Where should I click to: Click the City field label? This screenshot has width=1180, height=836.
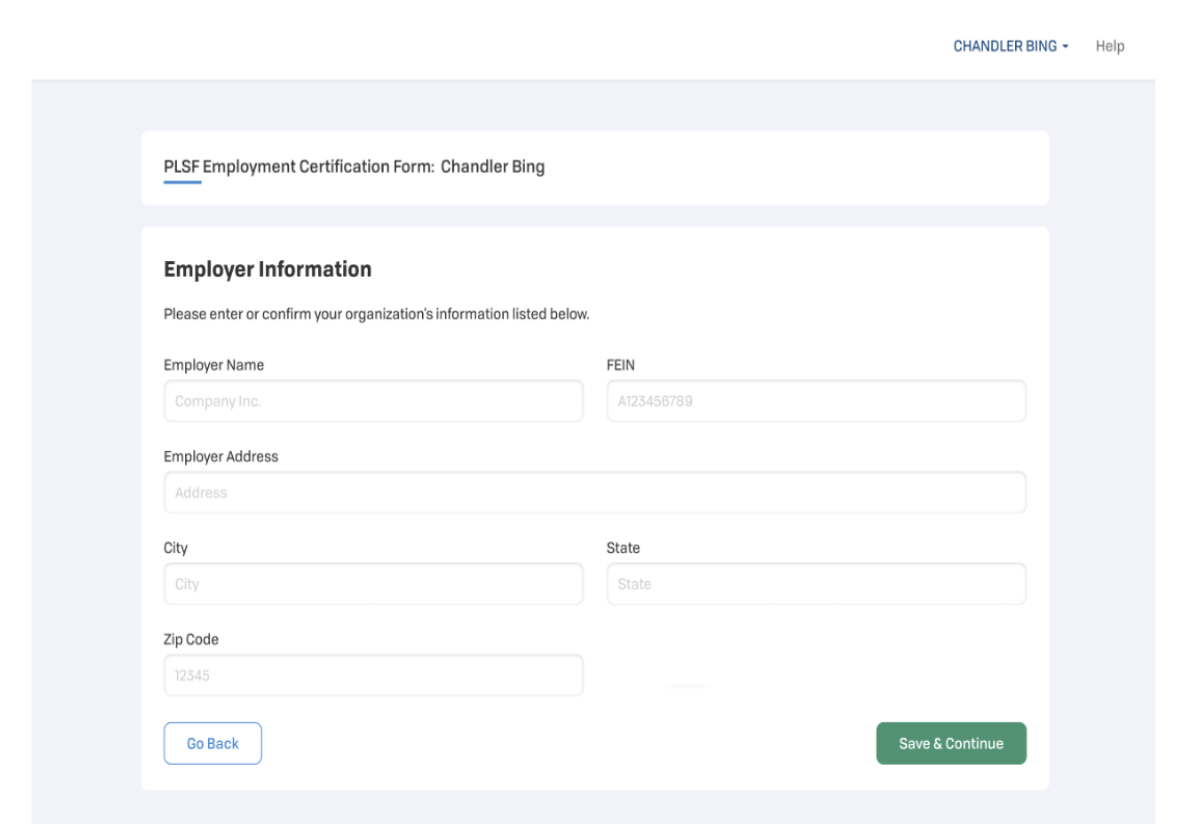[176, 548]
